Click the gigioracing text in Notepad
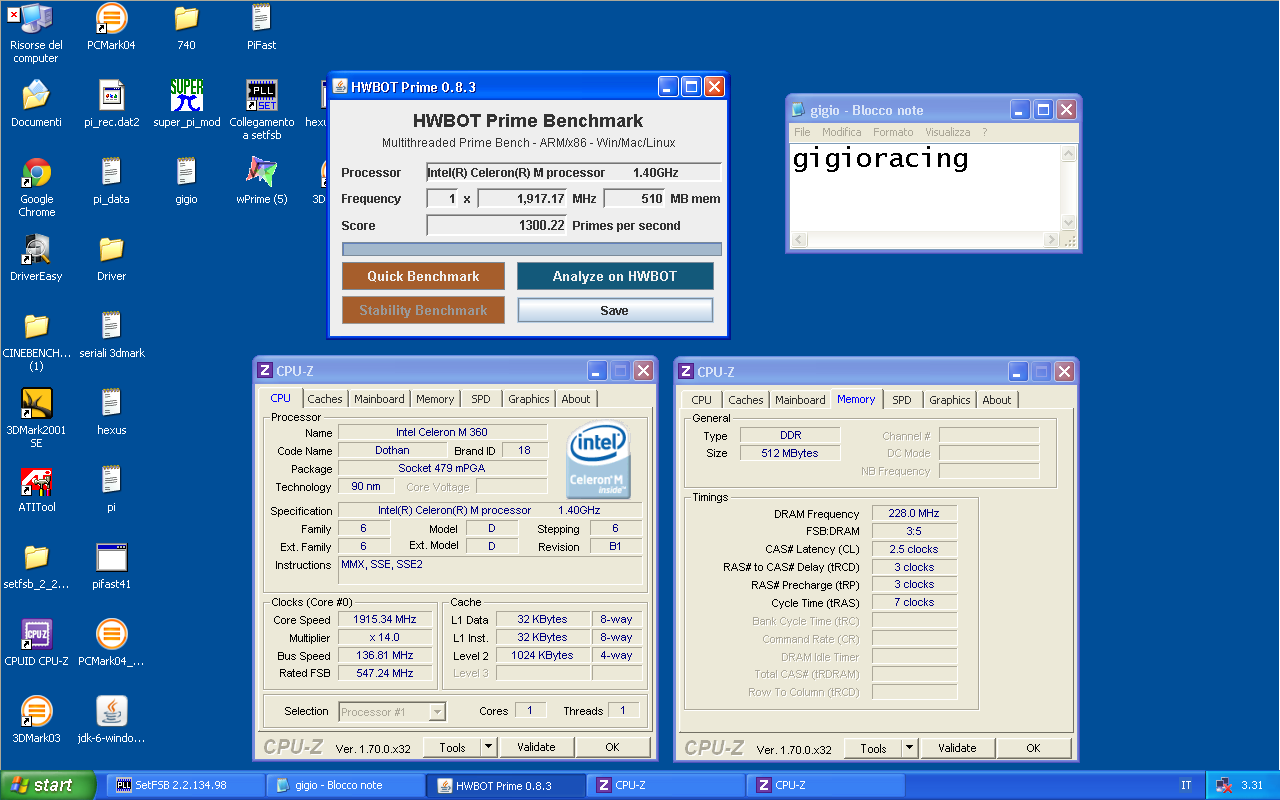 [x=880, y=159]
